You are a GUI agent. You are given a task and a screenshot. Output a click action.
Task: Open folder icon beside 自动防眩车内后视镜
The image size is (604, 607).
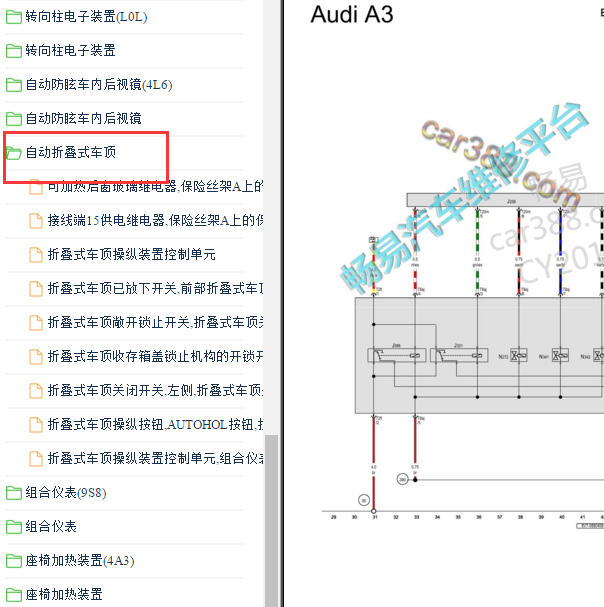pyautogui.click(x=14, y=118)
